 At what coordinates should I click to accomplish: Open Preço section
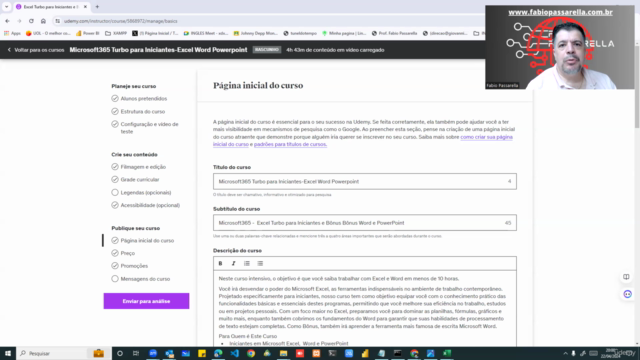point(123,253)
